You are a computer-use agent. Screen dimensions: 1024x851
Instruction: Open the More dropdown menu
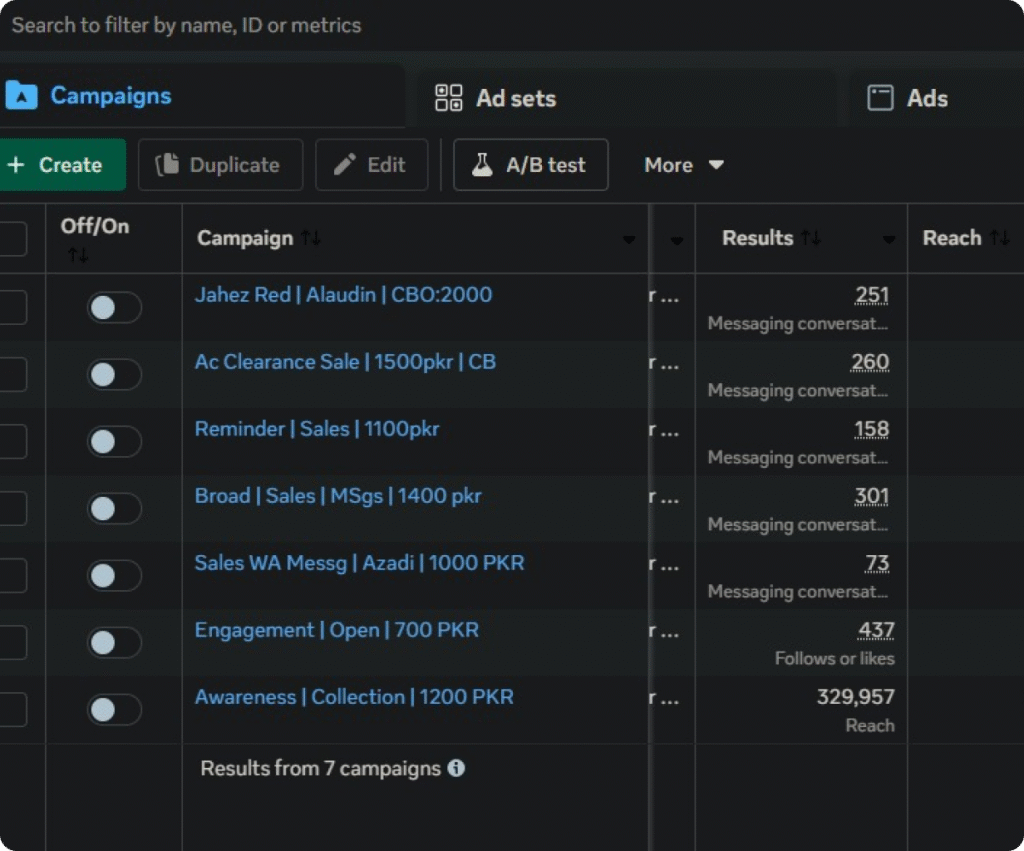pyautogui.click(x=684, y=165)
